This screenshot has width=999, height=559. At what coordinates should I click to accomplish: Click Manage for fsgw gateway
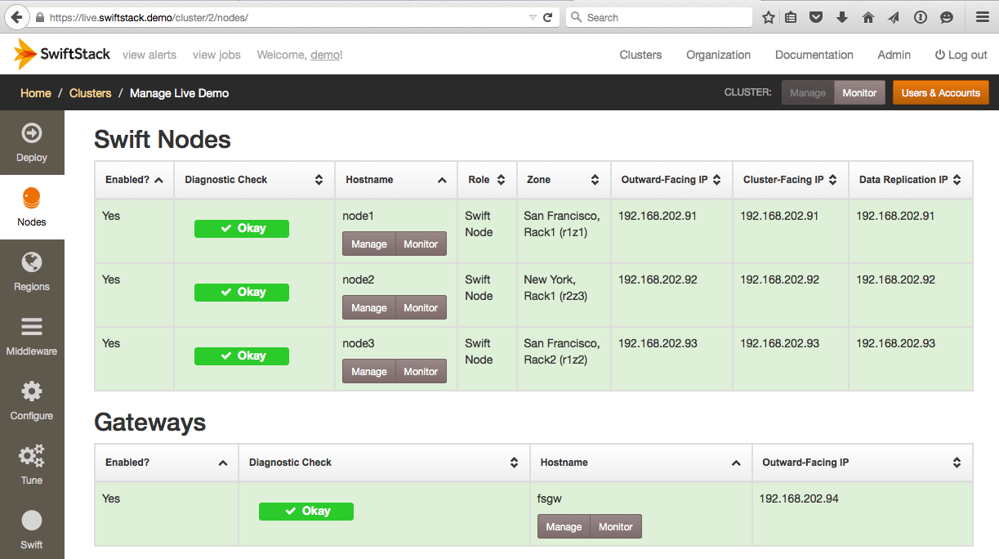[564, 526]
